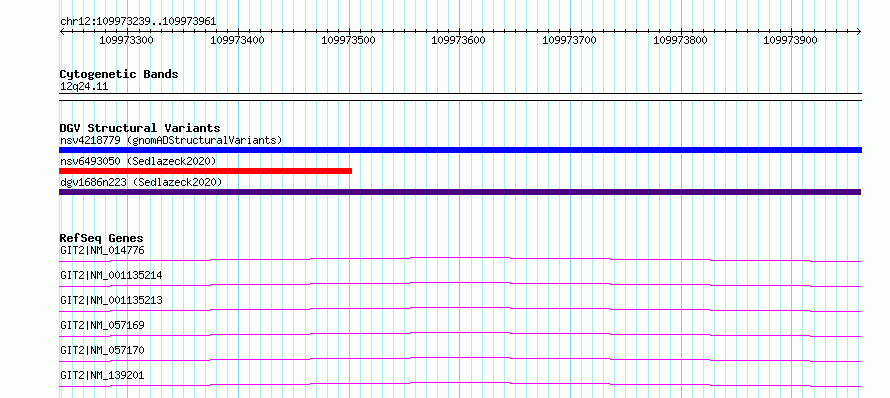Click the magenta GIT2|NM_057170 transcript line
The height and width of the screenshot is (398, 890).
460,359
